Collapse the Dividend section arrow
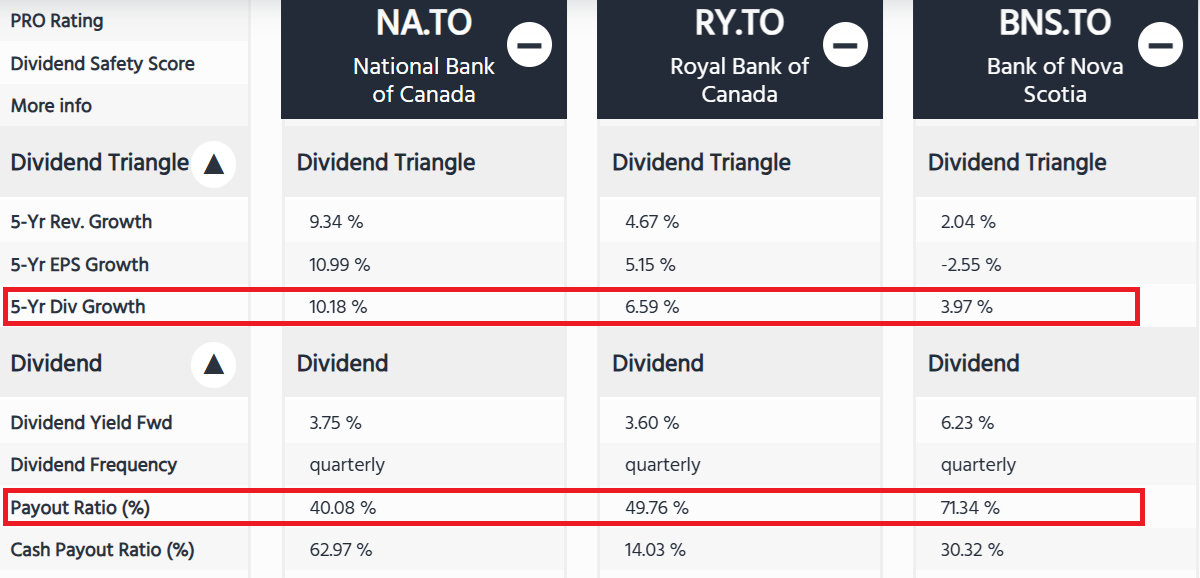Viewport: 1200px width, 578px height. [x=213, y=364]
